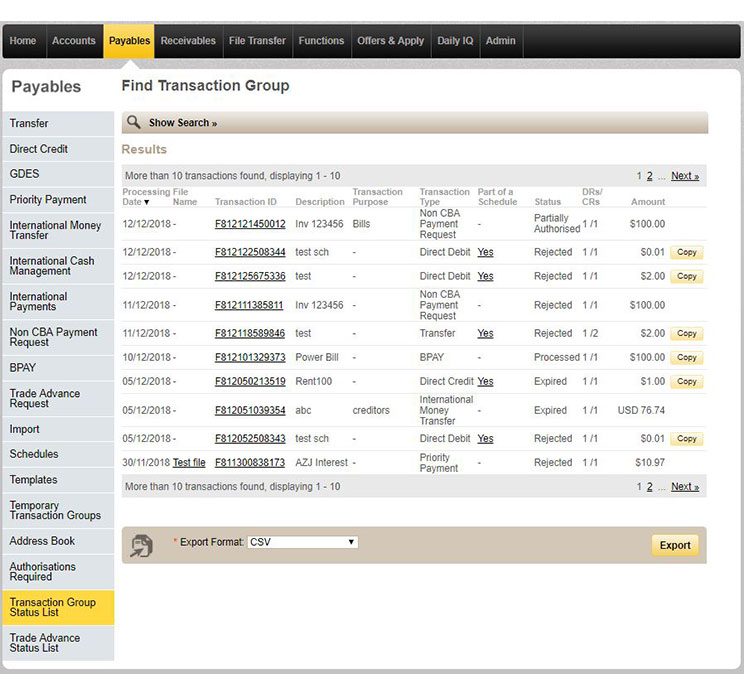Open the Functions tab
The width and height of the screenshot is (744, 696).
pyautogui.click(x=321, y=41)
